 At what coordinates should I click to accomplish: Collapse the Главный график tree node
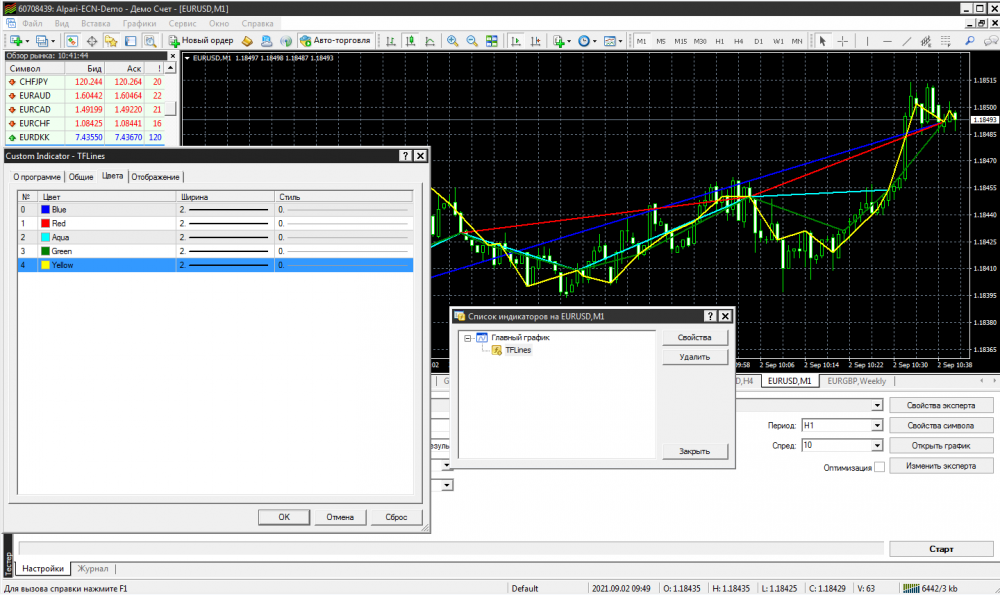click(x=467, y=338)
